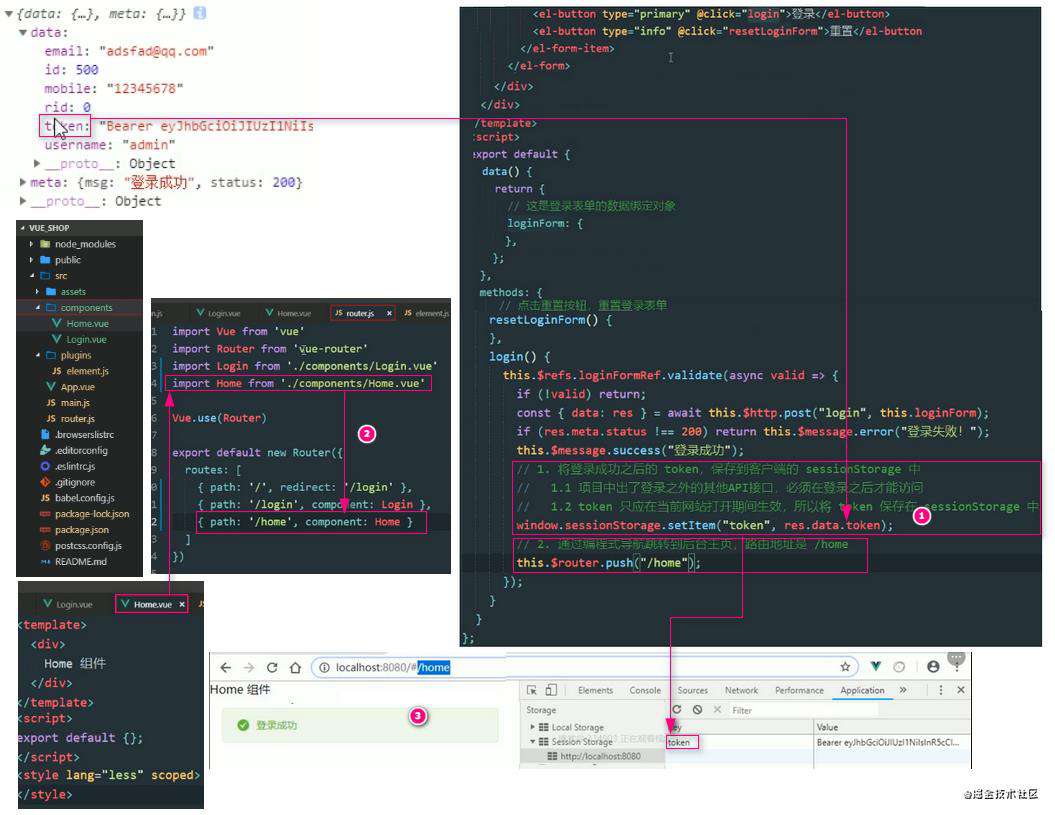Collapse the components folder
The image size is (1055, 815).
click(x=38, y=307)
